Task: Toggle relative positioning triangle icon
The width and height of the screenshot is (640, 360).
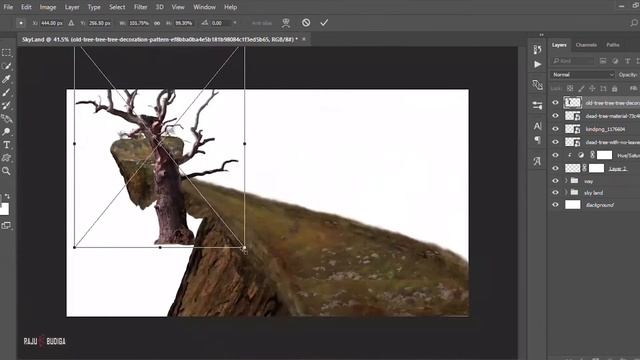Action: coord(71,23)
